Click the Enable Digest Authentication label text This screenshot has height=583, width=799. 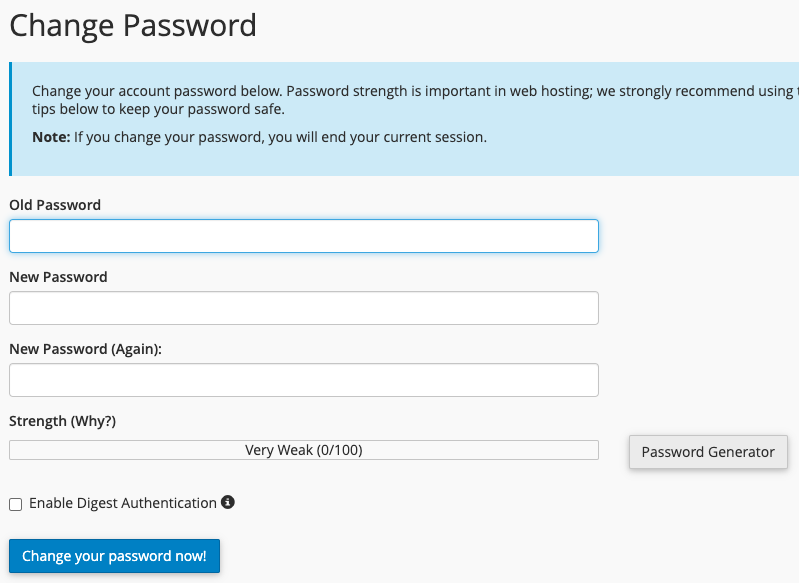coord(123,503)
